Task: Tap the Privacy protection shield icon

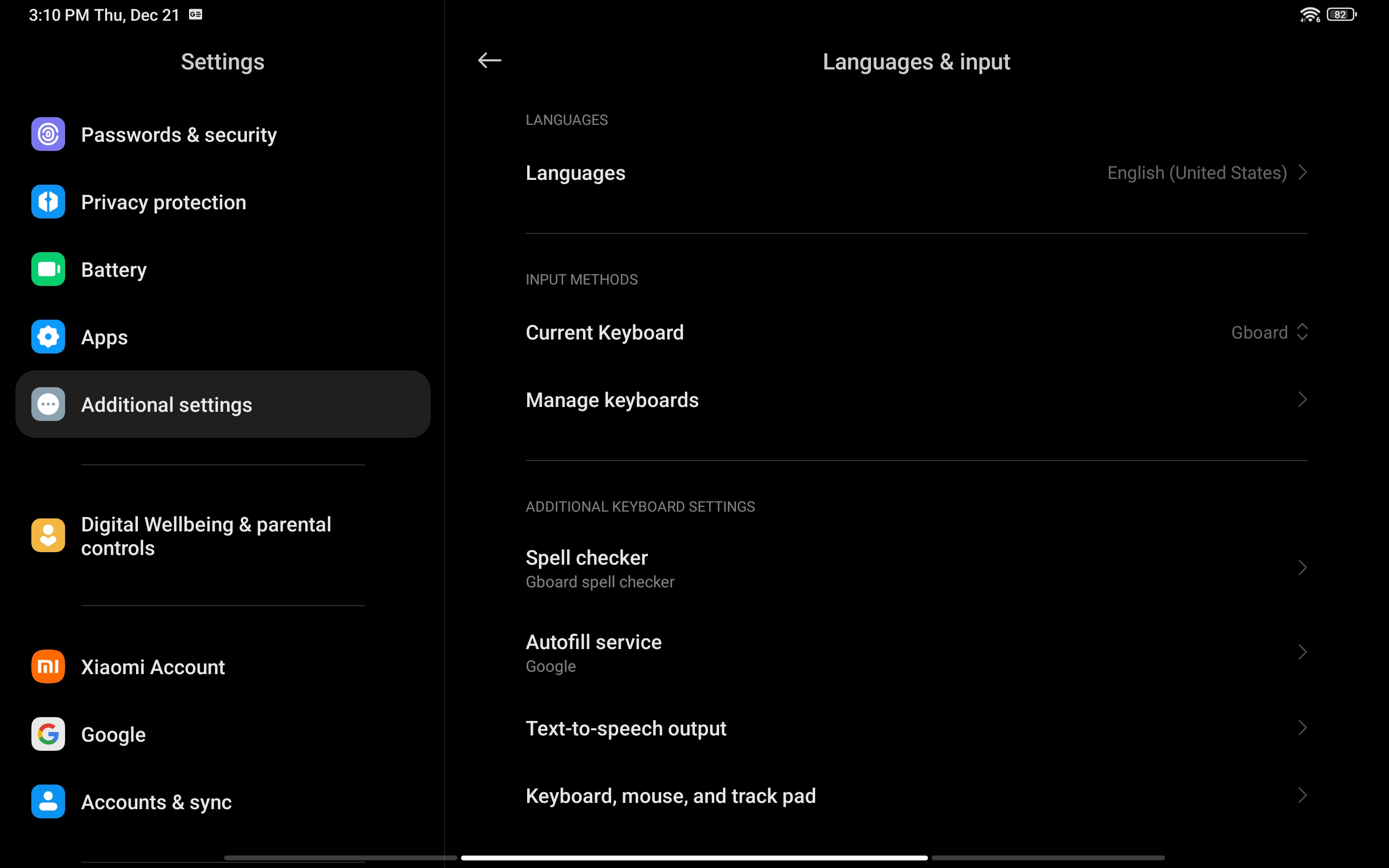Action: [48, 202]
